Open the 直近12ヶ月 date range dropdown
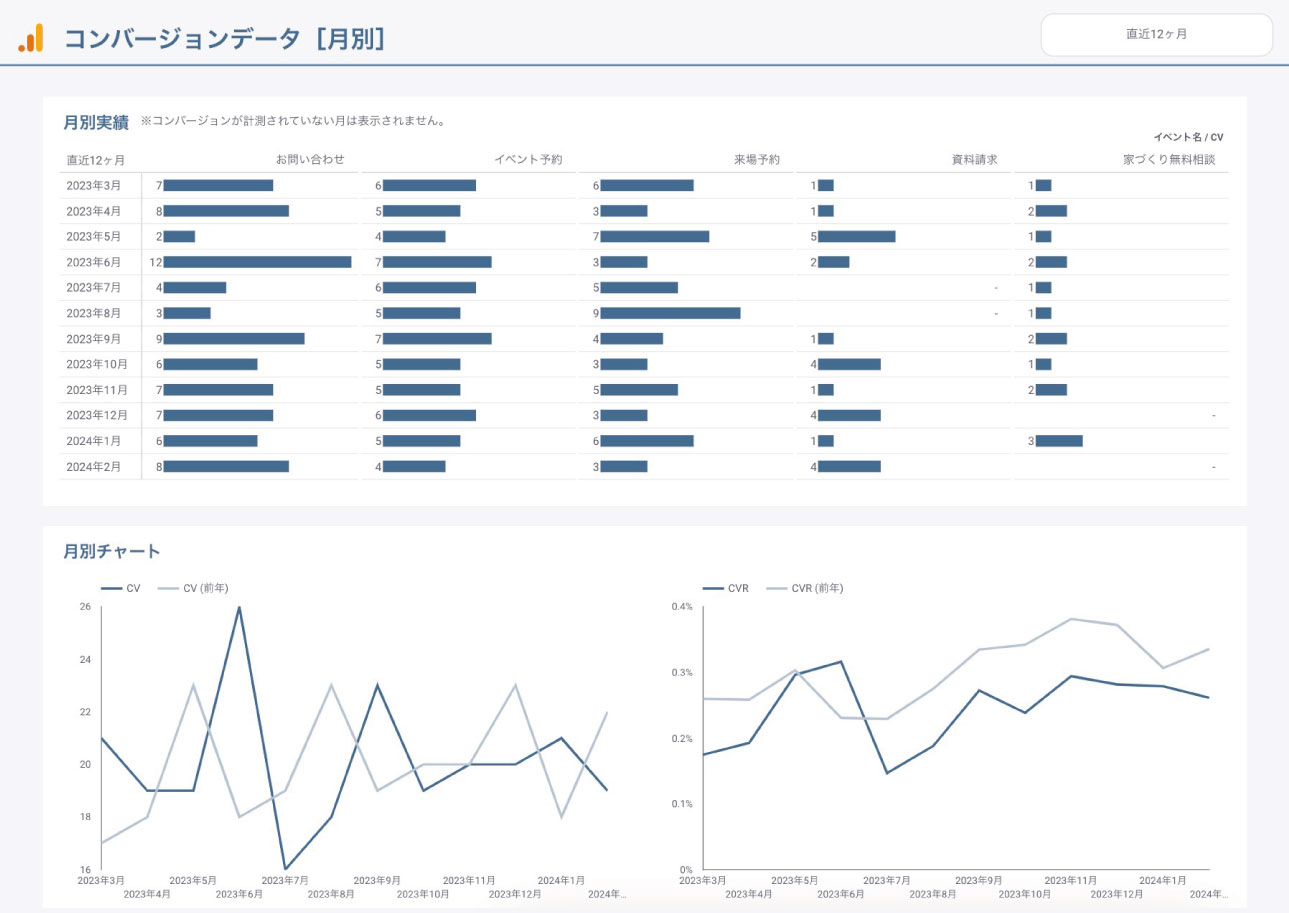The height and width of the screenshot is (913, 1289). (x=1156, y=35)
